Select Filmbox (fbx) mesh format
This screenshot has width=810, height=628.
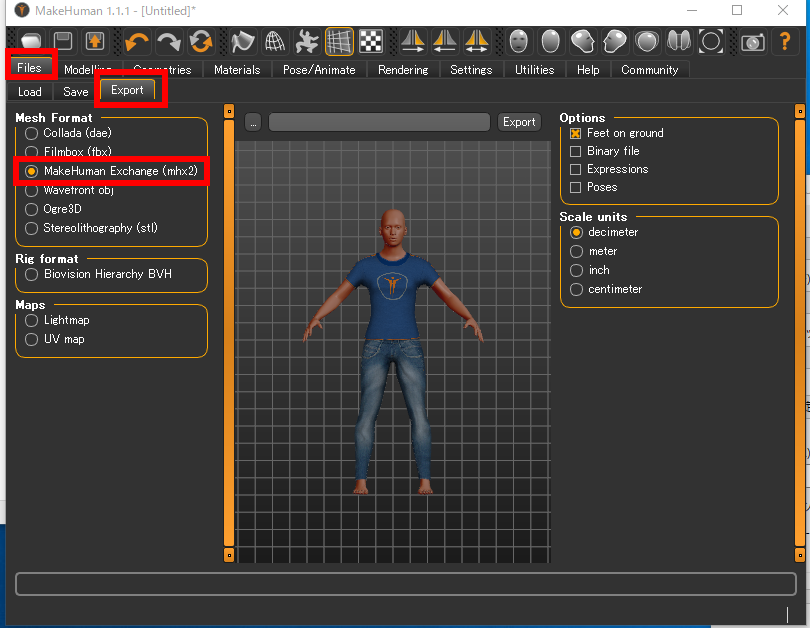(68, 152)
